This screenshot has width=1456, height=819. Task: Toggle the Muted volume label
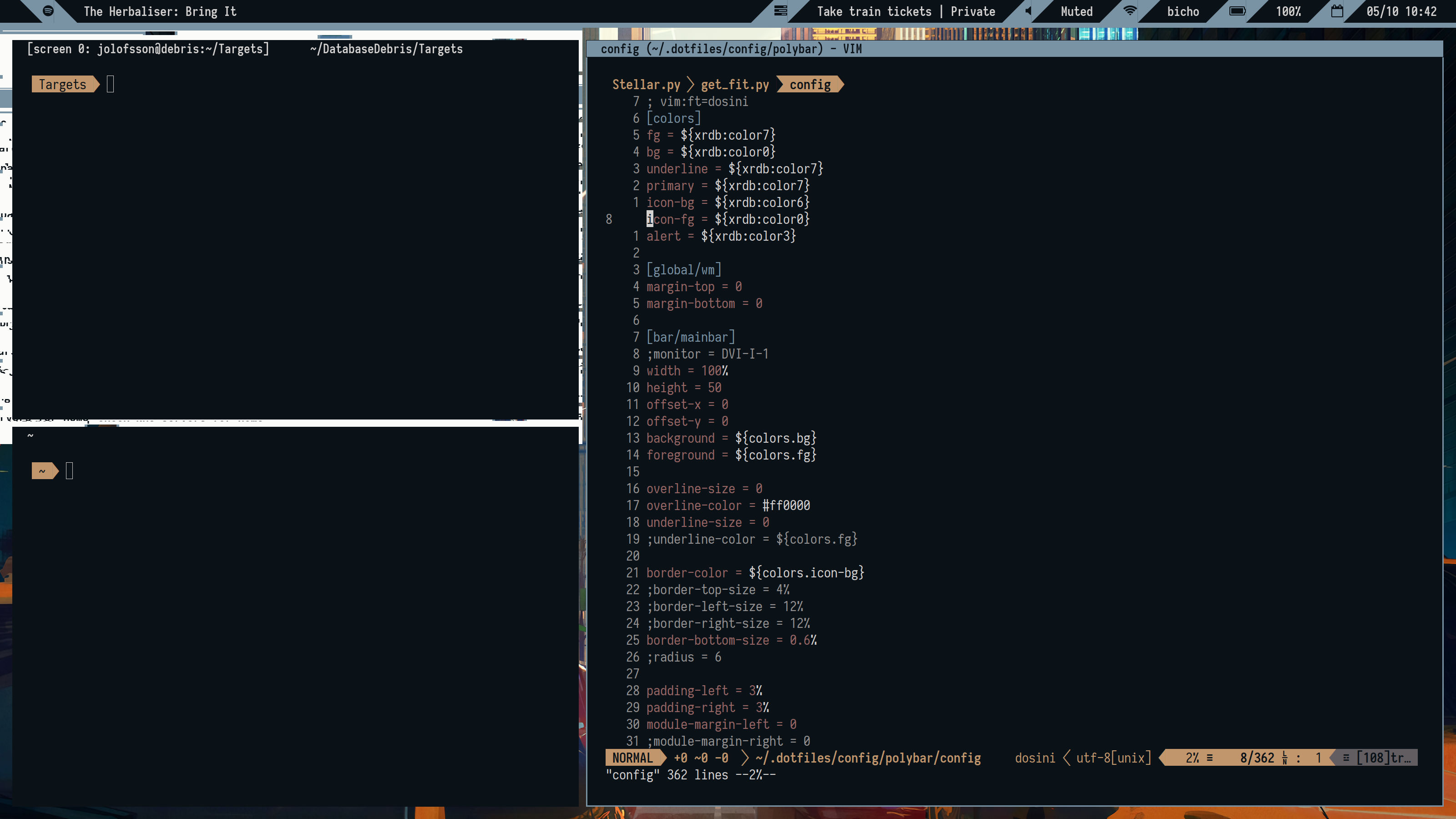1076,11
